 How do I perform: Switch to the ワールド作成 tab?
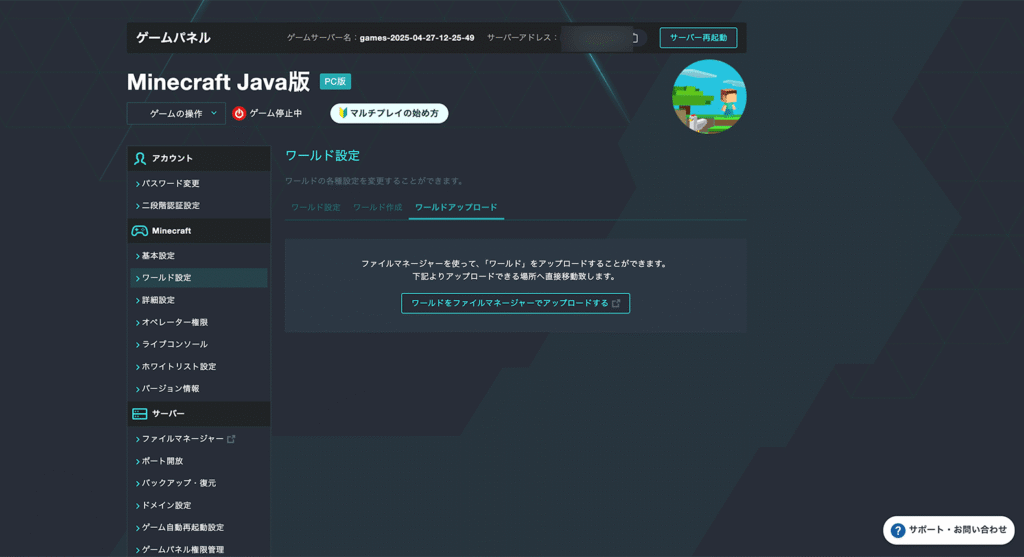click(377, 208)
